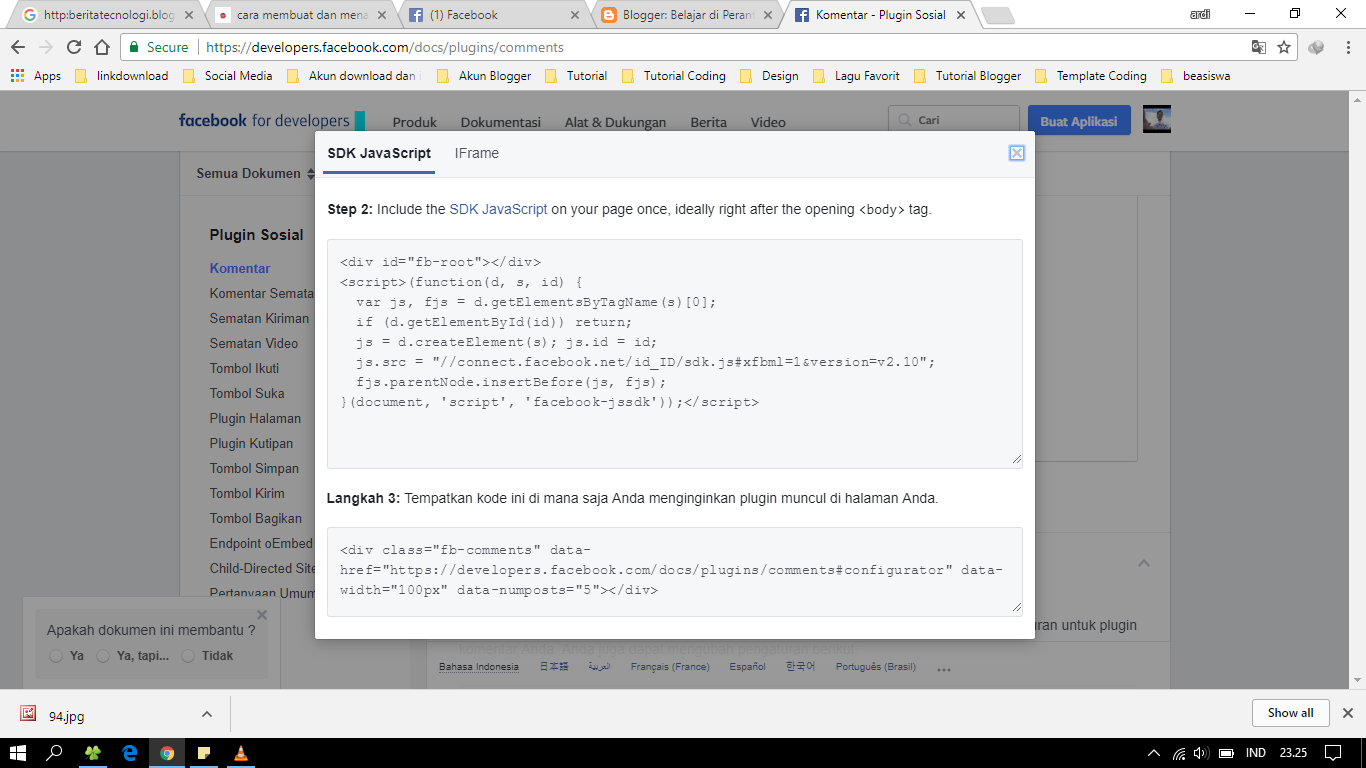Switch language to Español
Image resolution: width=1366 pixels, height=768 pixels.
click(747, 667)
